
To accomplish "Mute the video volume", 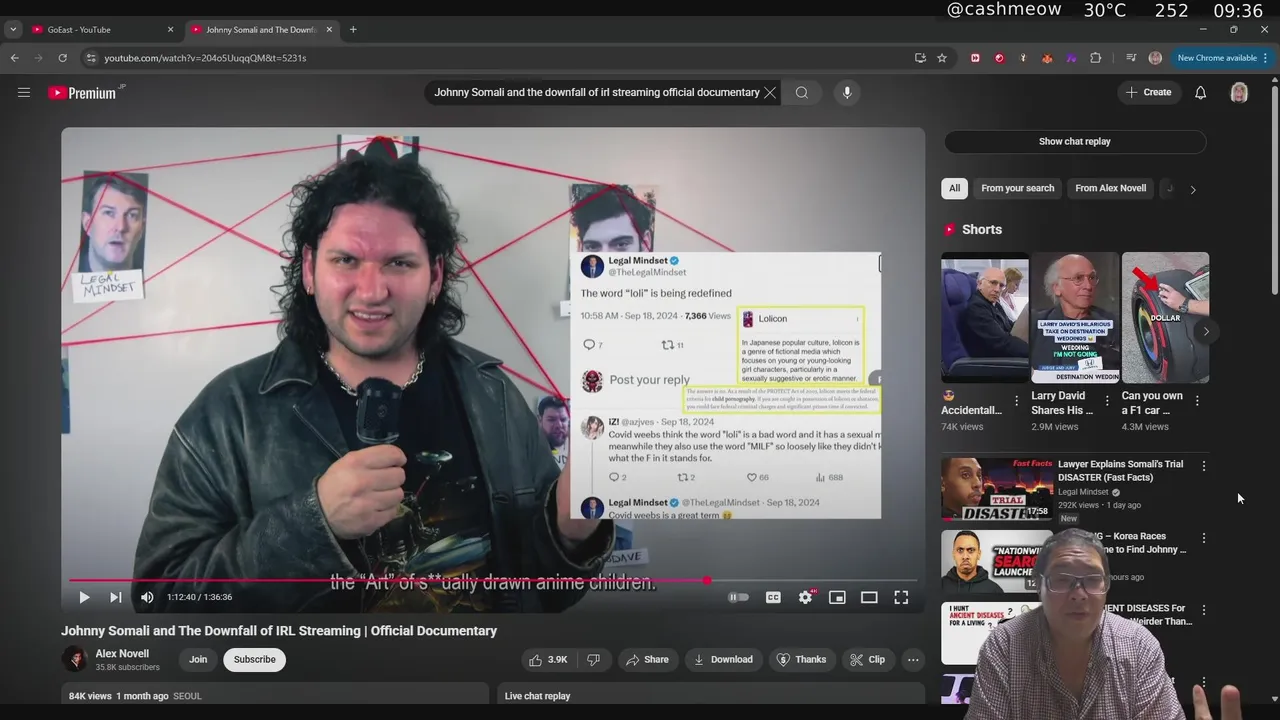I will [147, 597].
